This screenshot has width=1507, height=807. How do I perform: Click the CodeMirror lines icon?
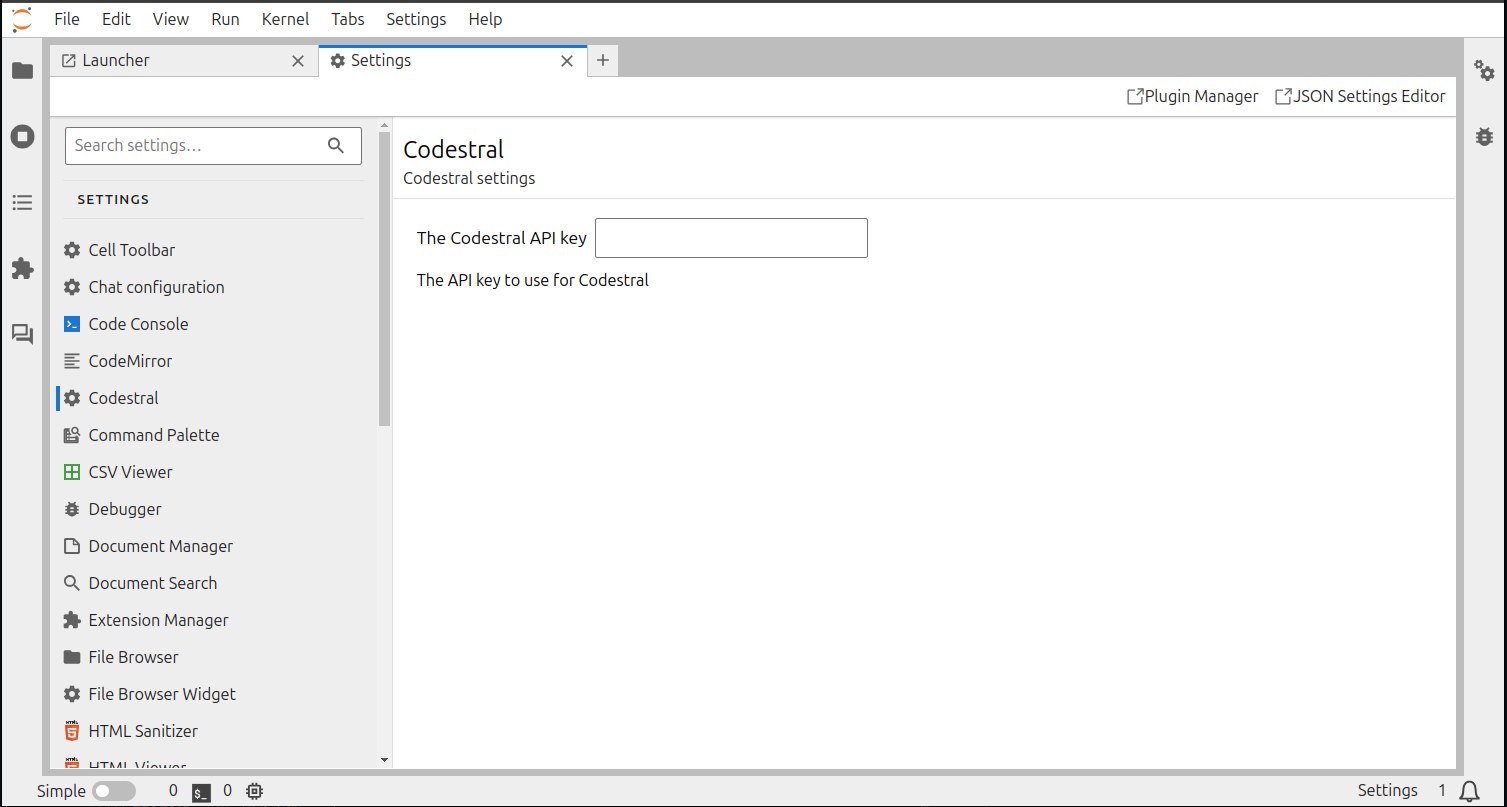pos(72,361)
